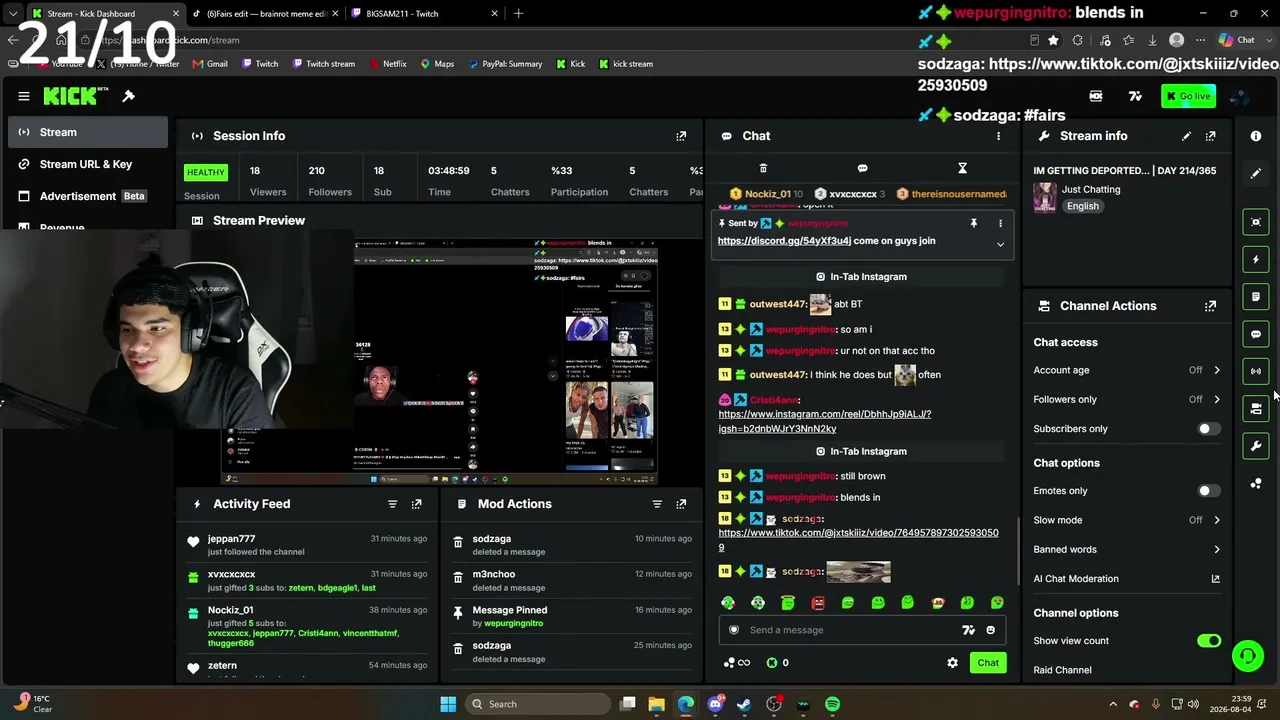Screen dimensions: 1280x720
Task: Expand Account age setting
Action: tap(1127, 370)
